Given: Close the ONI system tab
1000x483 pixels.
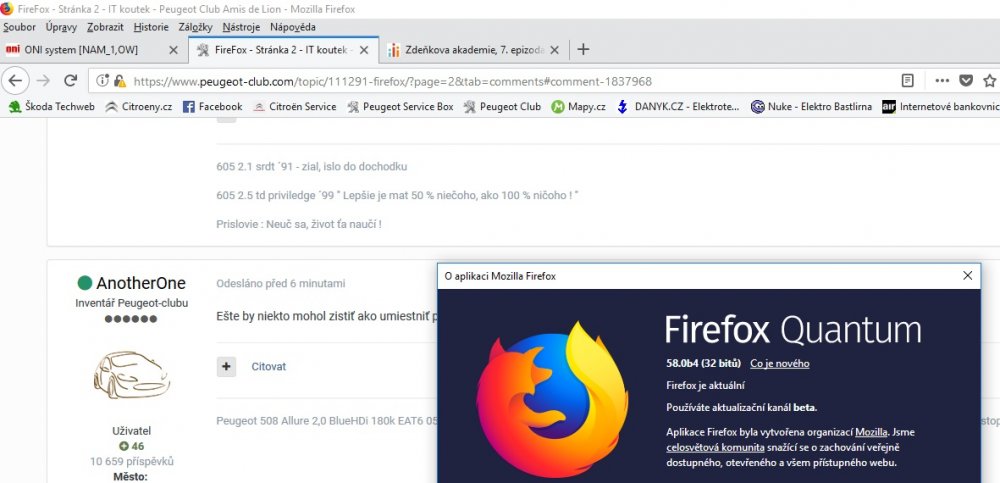Looking at the screenshot, I should point(173,50).
